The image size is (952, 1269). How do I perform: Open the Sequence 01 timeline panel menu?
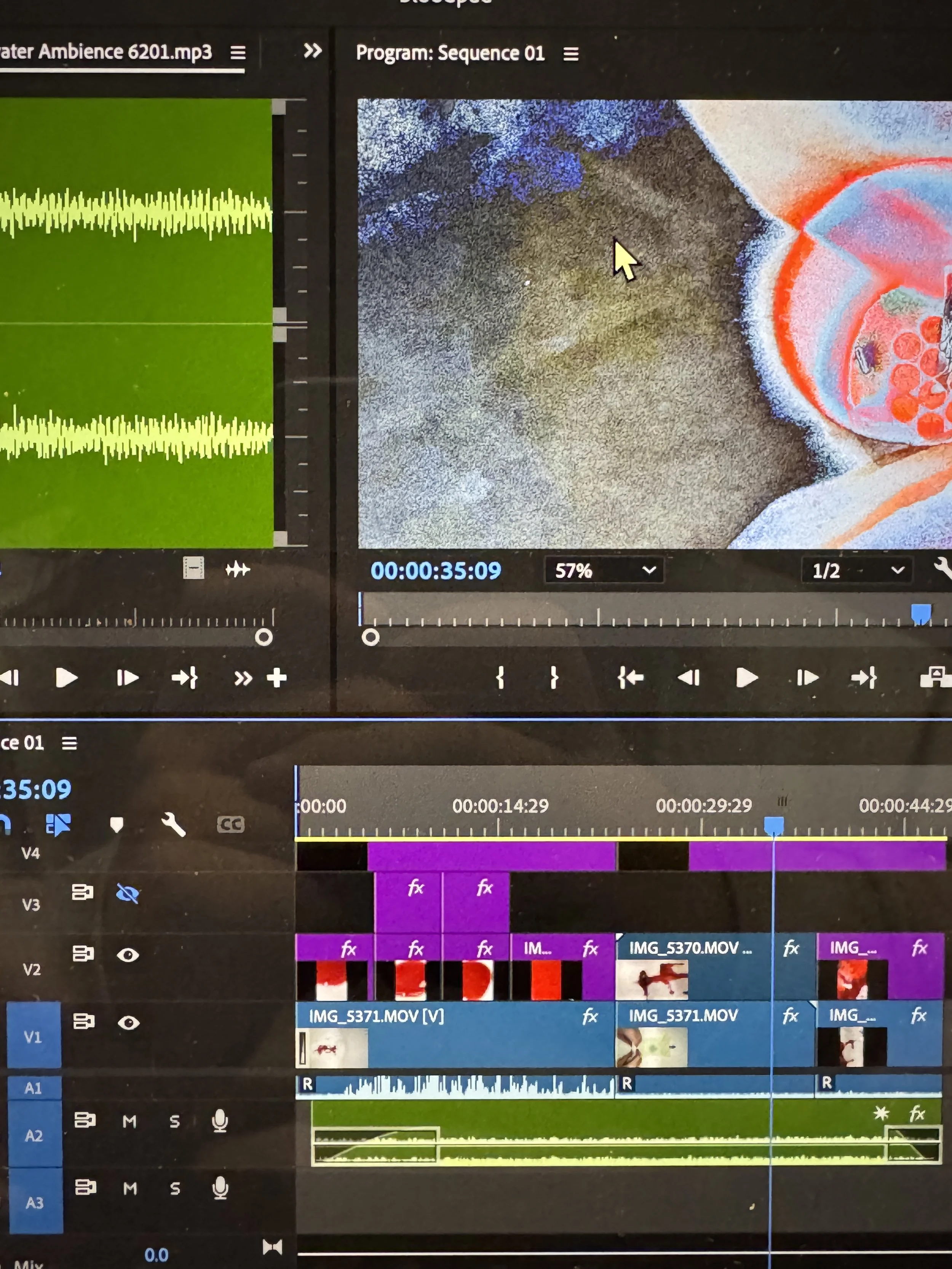click(69, 743)
